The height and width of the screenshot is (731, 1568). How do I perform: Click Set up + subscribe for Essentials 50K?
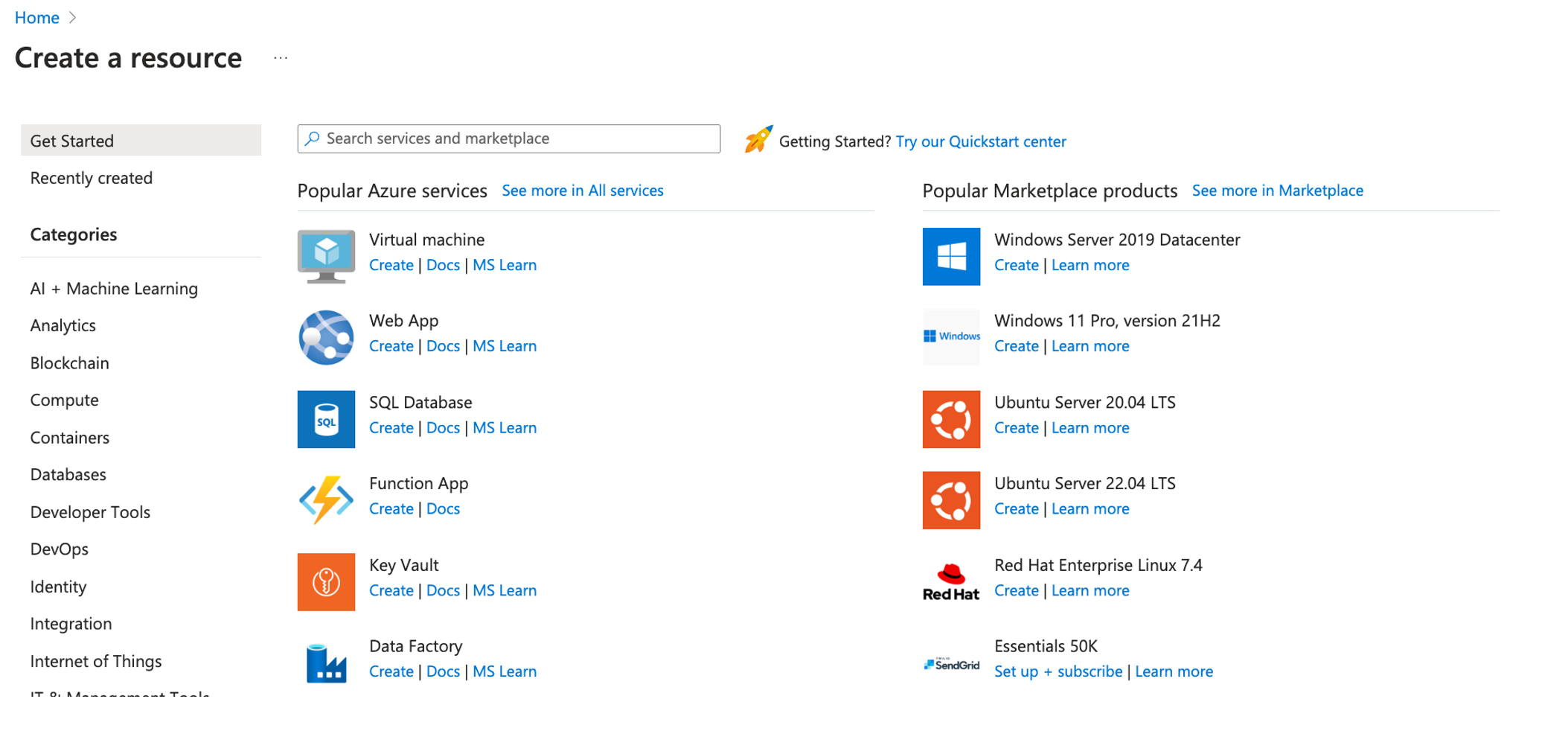point(1058,671)
